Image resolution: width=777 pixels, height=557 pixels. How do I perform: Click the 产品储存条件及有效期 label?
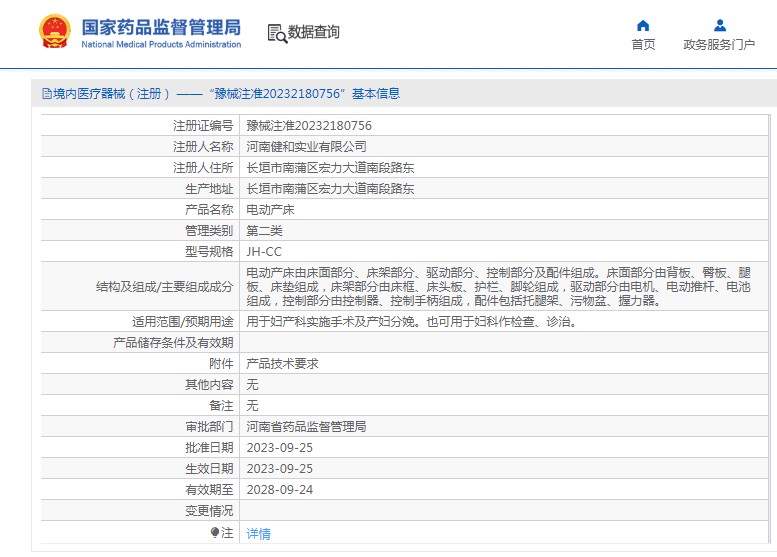(173, 342)
